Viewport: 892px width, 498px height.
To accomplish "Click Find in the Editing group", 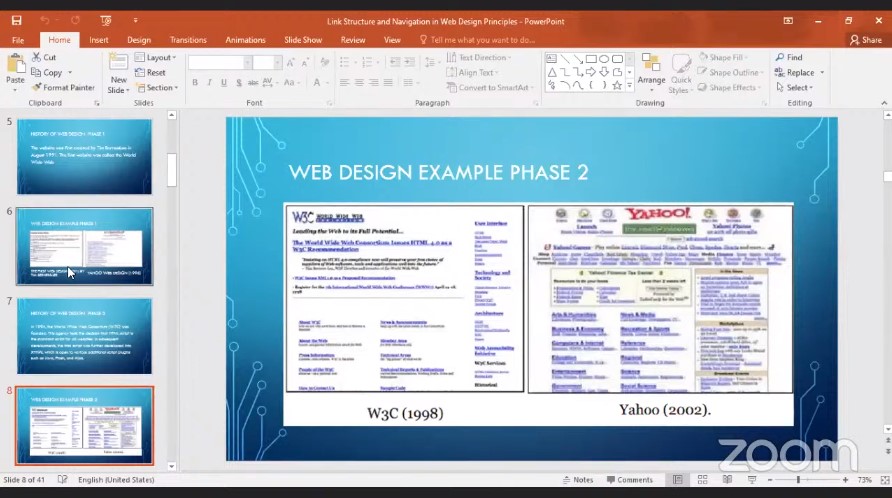I will click(789, 57).
